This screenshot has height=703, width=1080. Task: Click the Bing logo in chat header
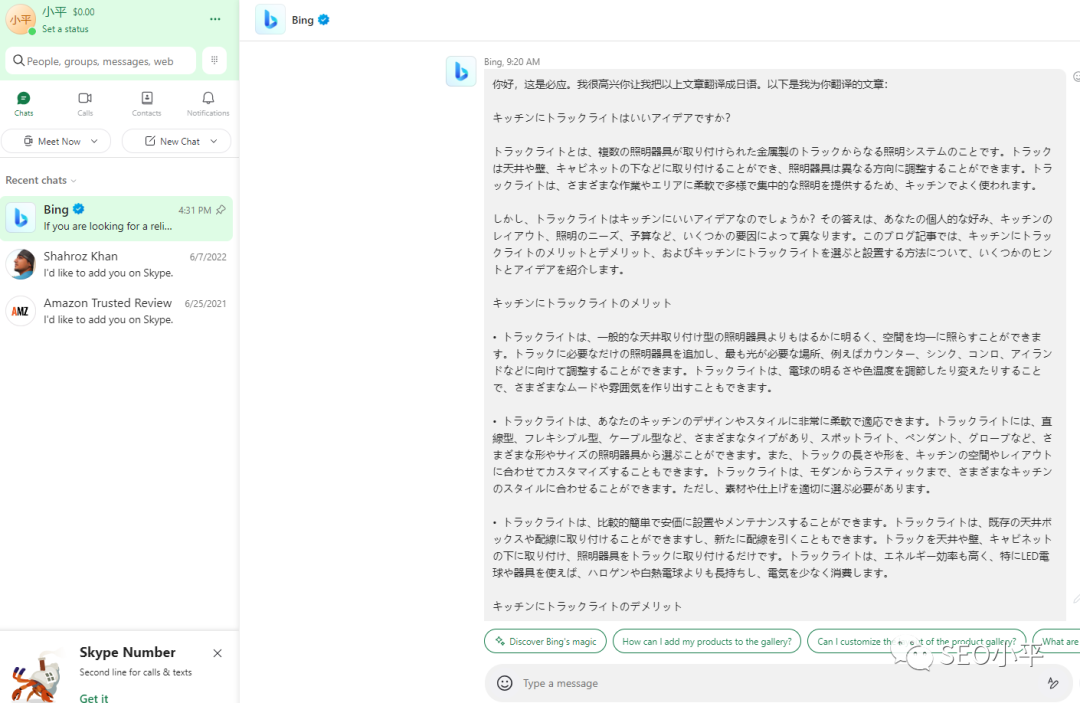[270, 20]
